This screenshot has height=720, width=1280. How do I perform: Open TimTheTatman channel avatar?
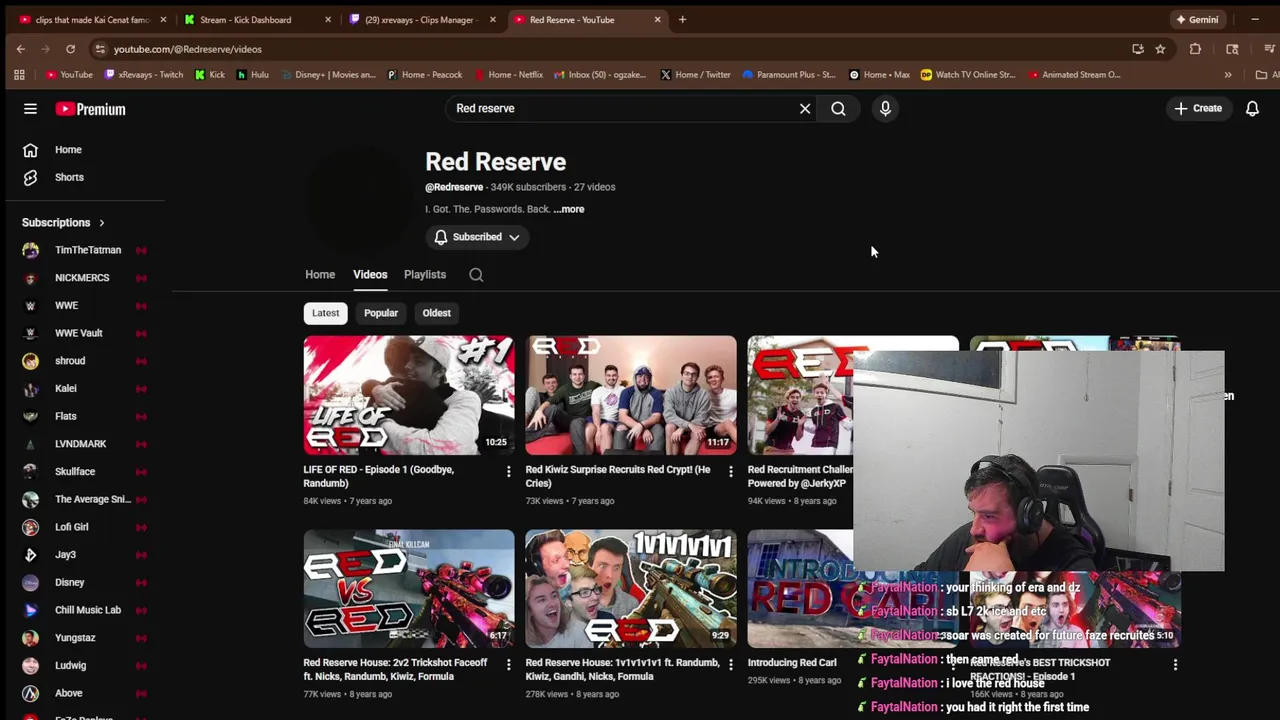[x=30, y=250]
